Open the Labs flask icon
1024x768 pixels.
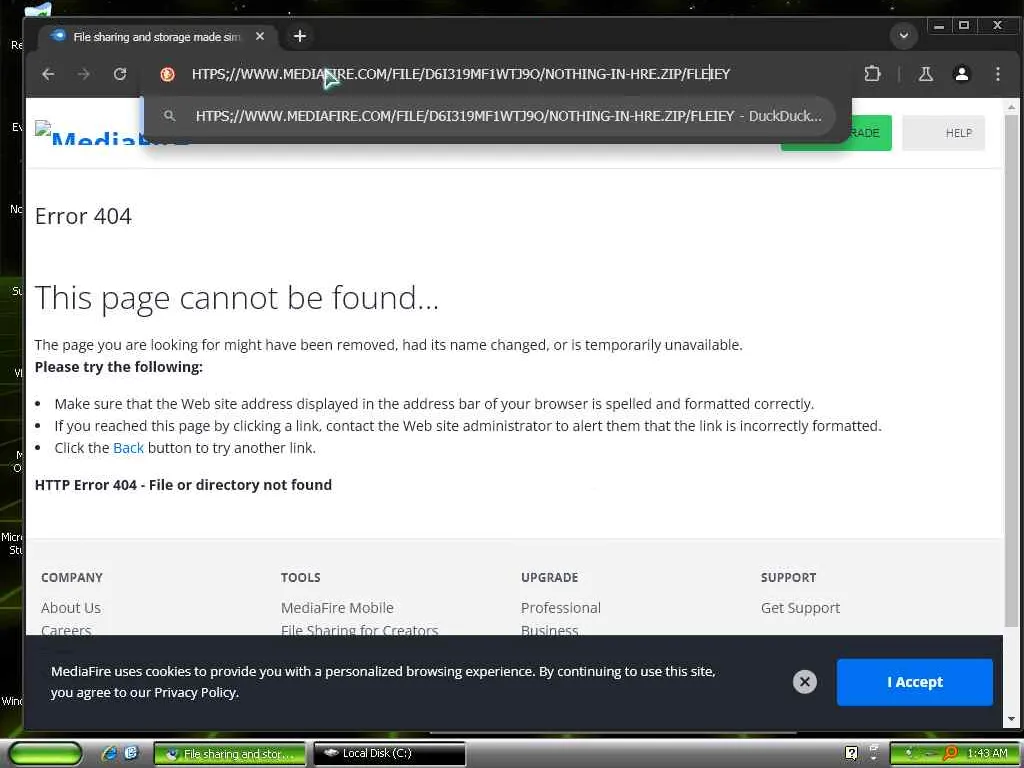click(x=925, y=74)
